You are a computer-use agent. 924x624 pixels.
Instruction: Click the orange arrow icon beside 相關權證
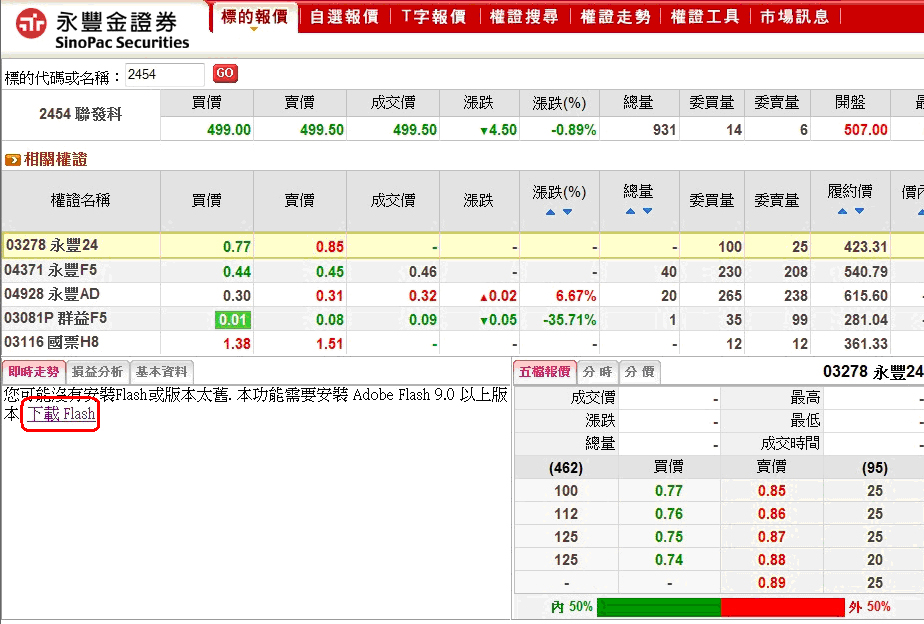12,160
